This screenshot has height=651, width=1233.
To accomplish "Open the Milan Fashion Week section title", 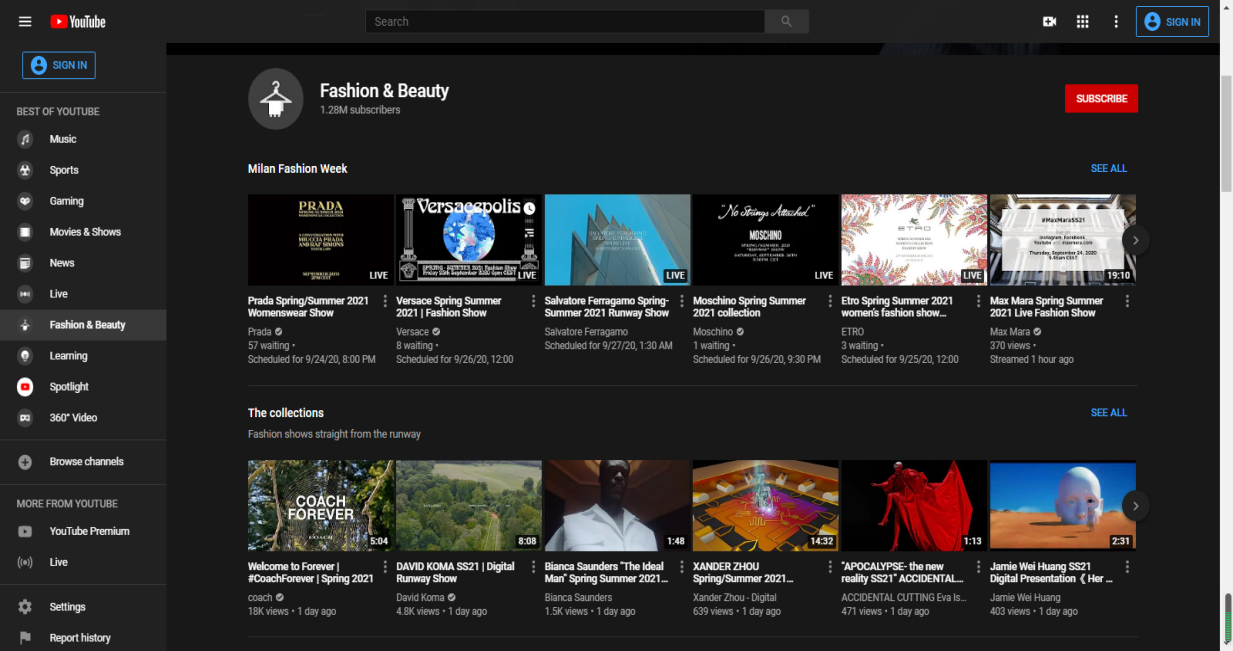I will point(298,169).
